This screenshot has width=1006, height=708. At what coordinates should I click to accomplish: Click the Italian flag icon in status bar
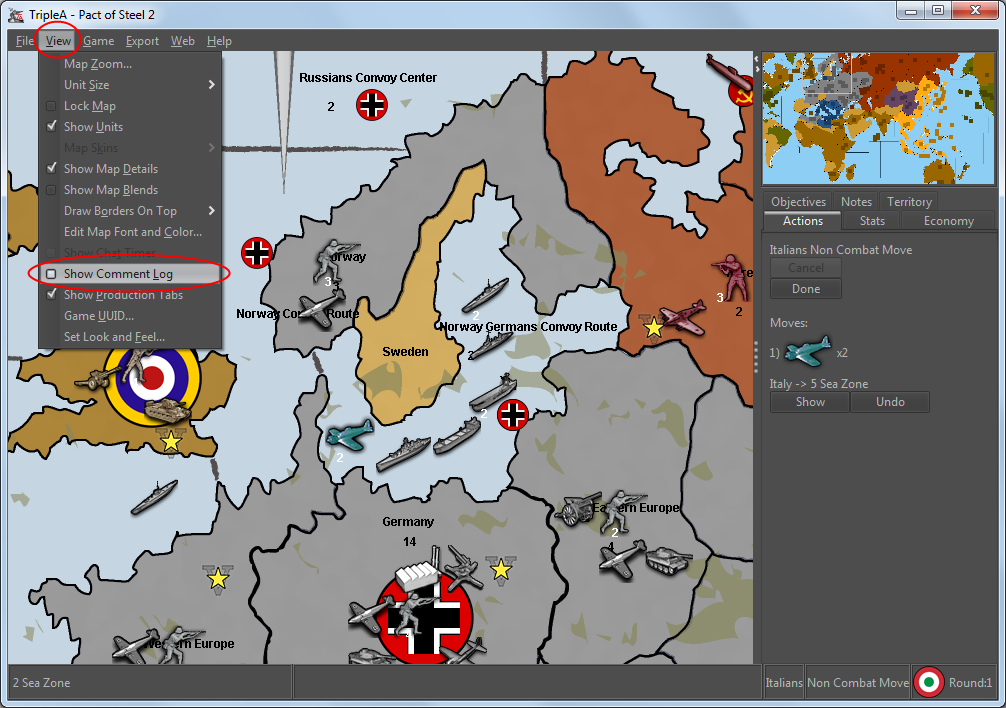click(929, 682)
